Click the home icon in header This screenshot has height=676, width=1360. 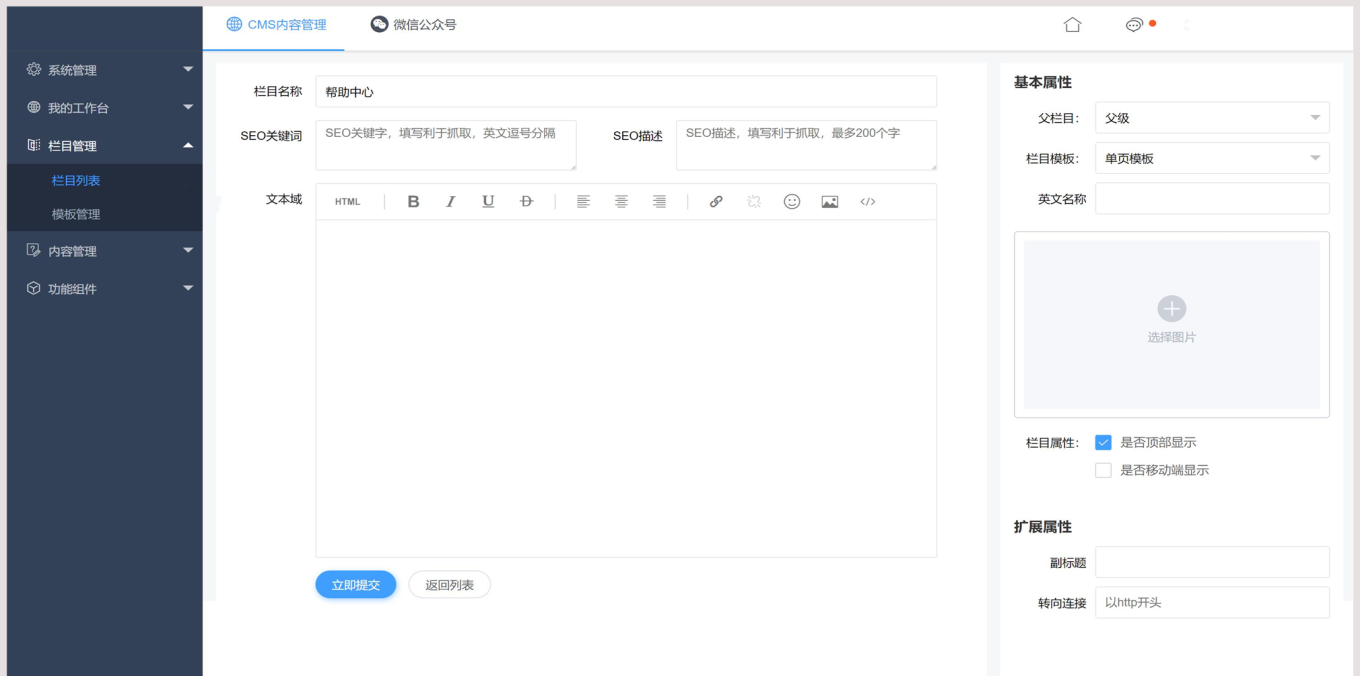pyautogui.click(x=1073, y=25)
